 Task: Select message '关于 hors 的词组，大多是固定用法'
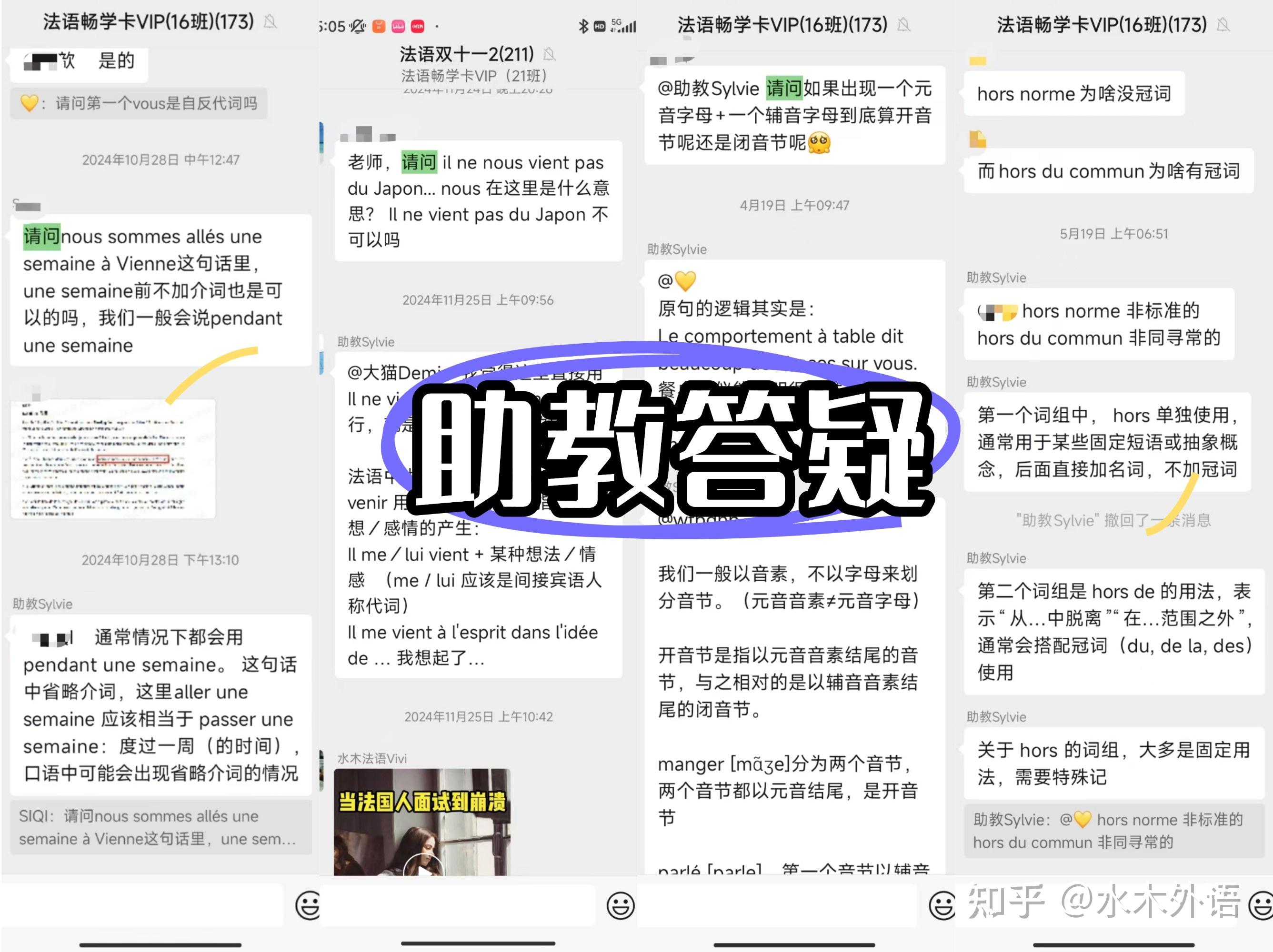1114,764
